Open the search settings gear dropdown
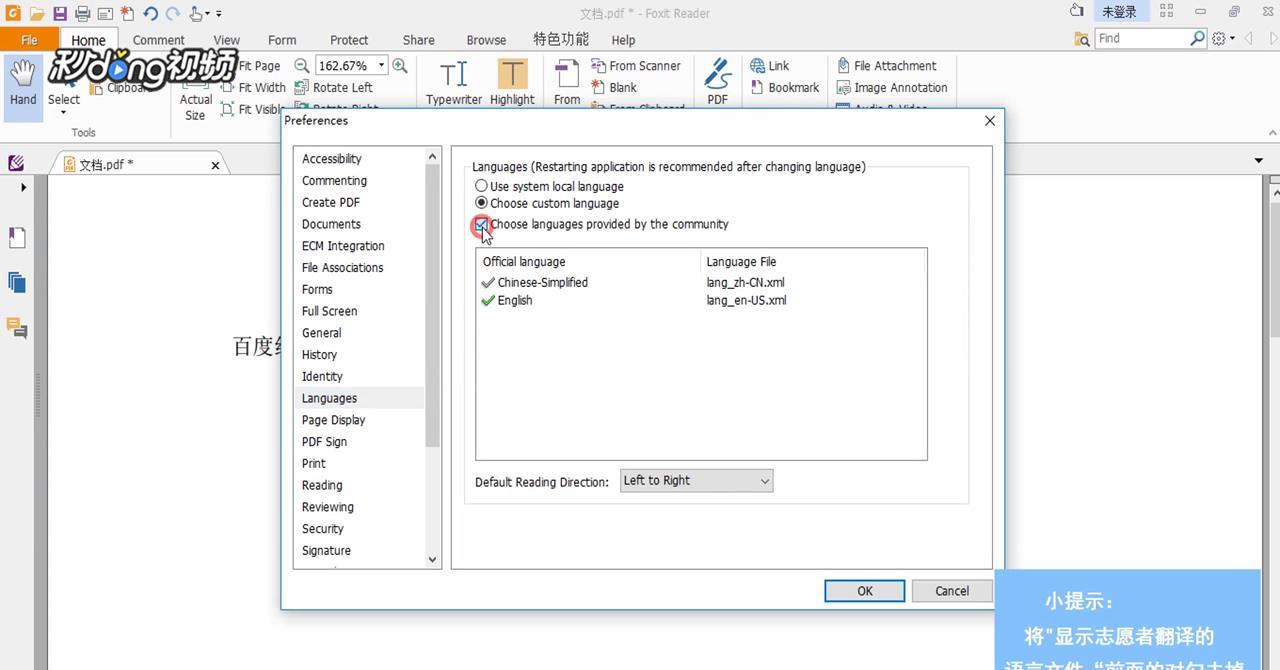Image resolution: width=1280 pixels, height=670 pixels. pyautogui.click(x=1223, y=38)
